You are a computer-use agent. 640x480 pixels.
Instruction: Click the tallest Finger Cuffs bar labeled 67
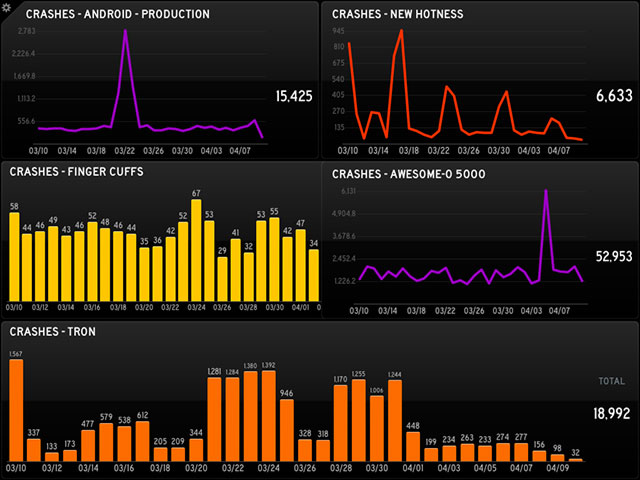(x=196, y=250)
